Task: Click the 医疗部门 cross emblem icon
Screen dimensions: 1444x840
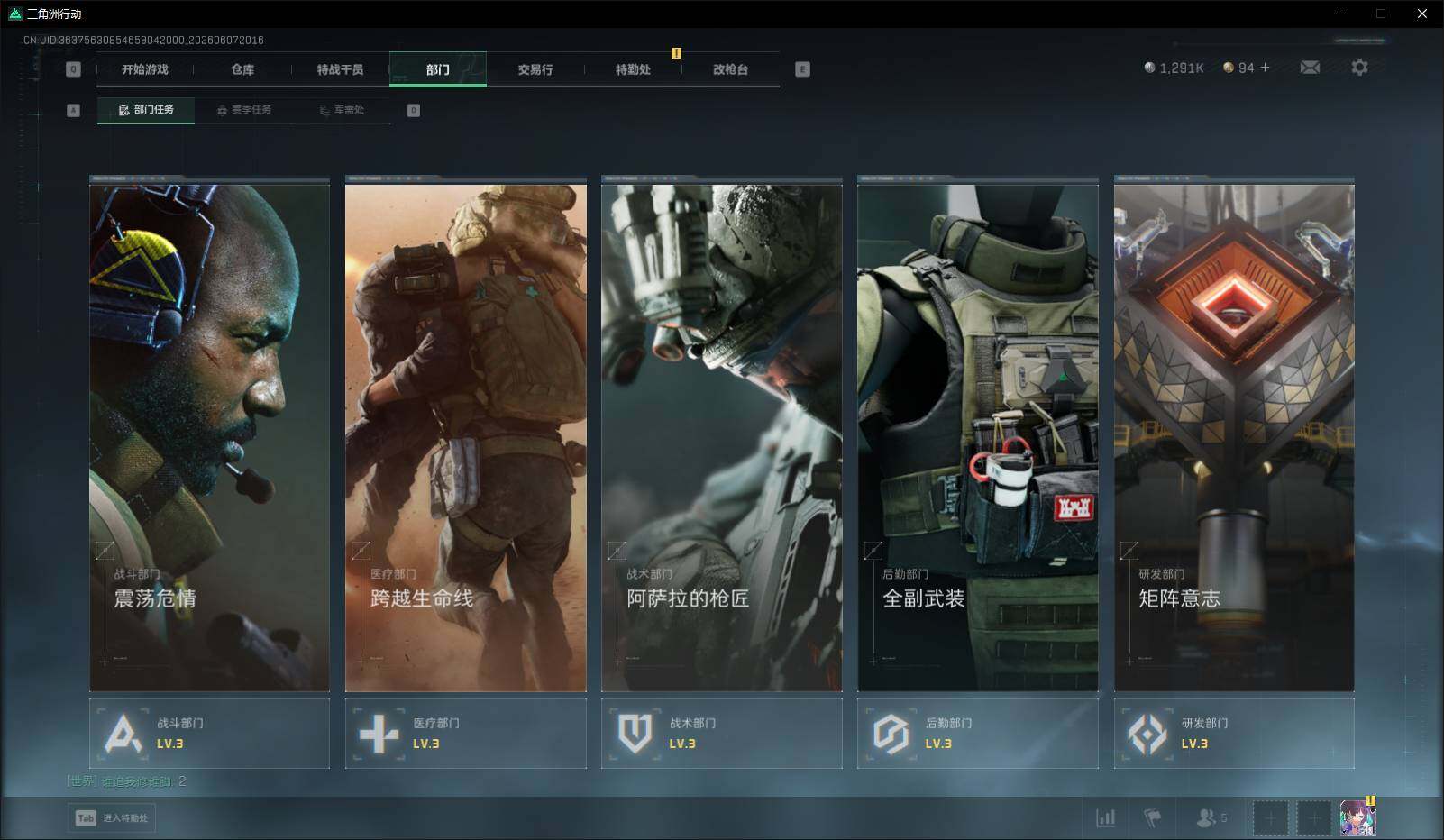Action: click(379, 734)
